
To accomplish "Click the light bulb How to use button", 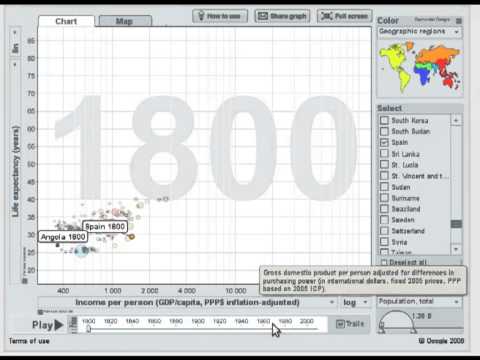I will click(x=220, y=16).
